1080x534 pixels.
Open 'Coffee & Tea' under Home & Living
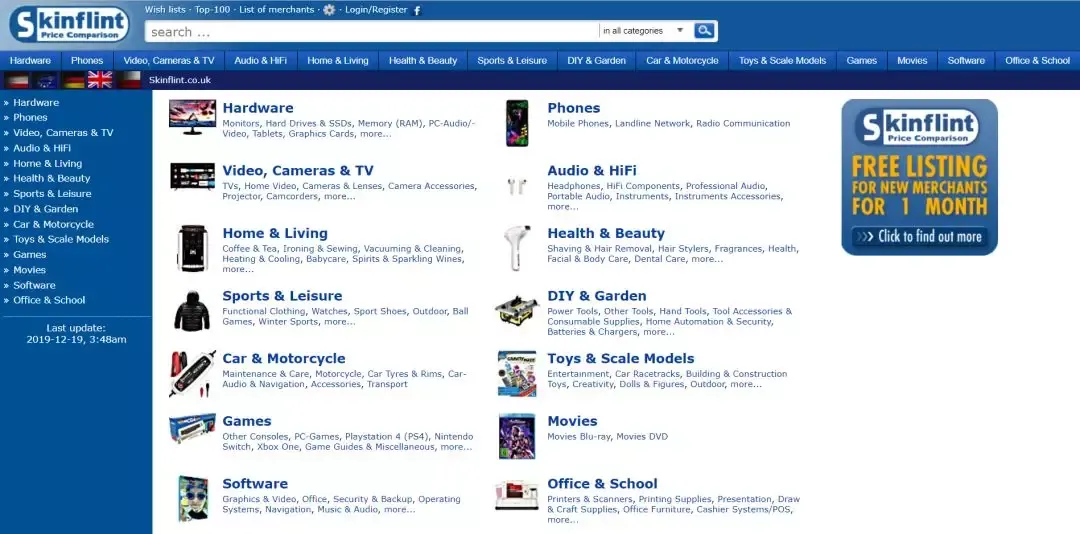[248, 249]
